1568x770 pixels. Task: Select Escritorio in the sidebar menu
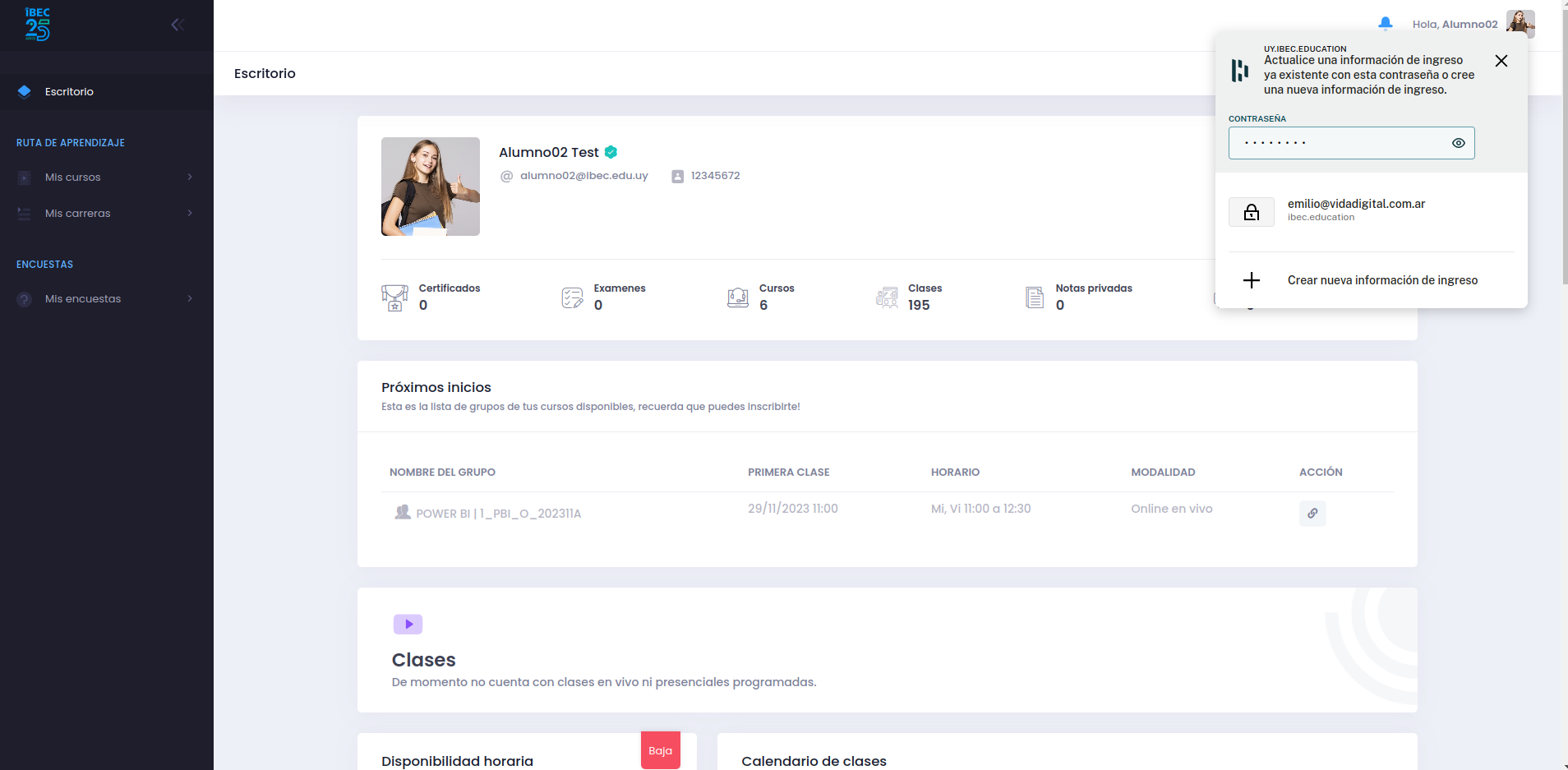click(x=69, y=91)
